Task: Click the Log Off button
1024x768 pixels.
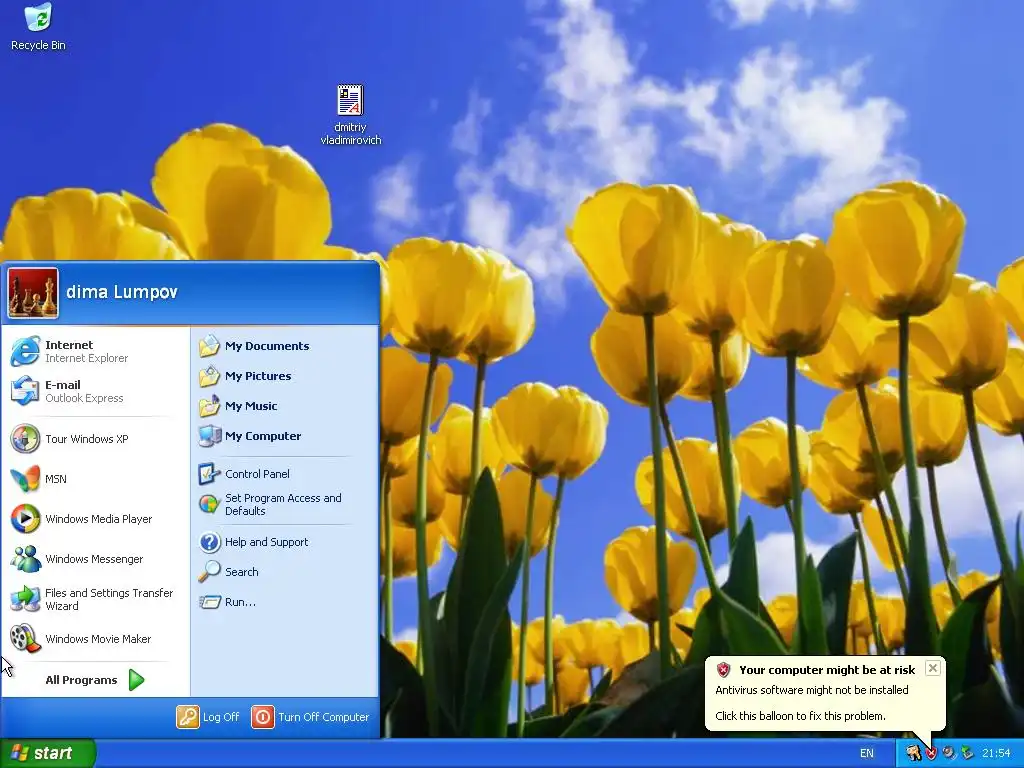Action: [x=208, y=717]
